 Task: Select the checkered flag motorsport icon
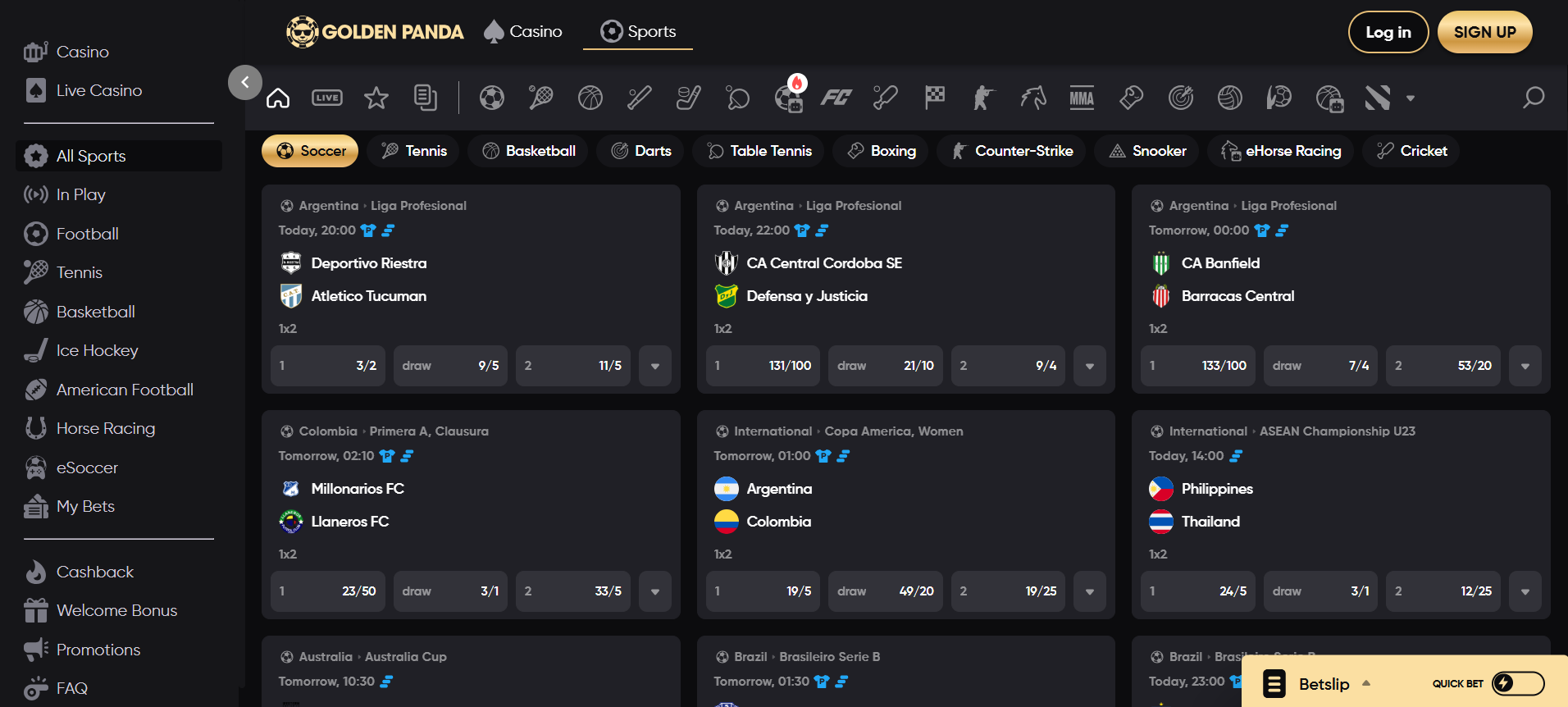click(x=934, y=98)
